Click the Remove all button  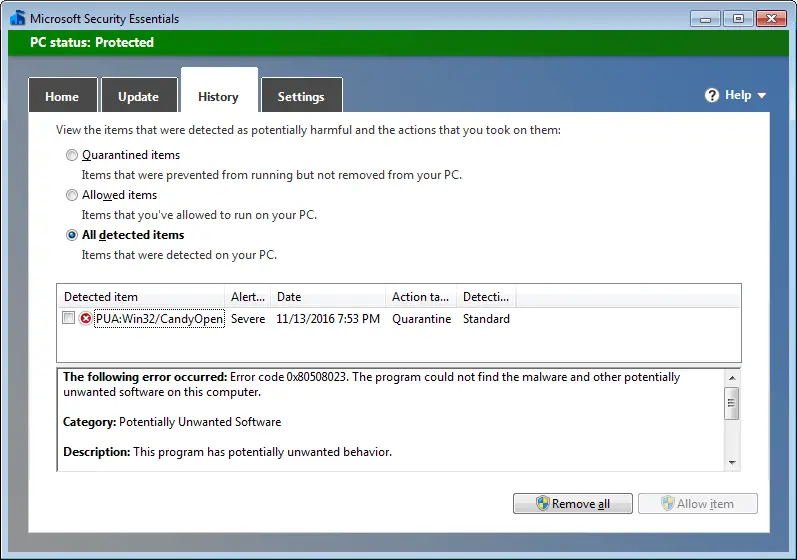tap(573, 504)
